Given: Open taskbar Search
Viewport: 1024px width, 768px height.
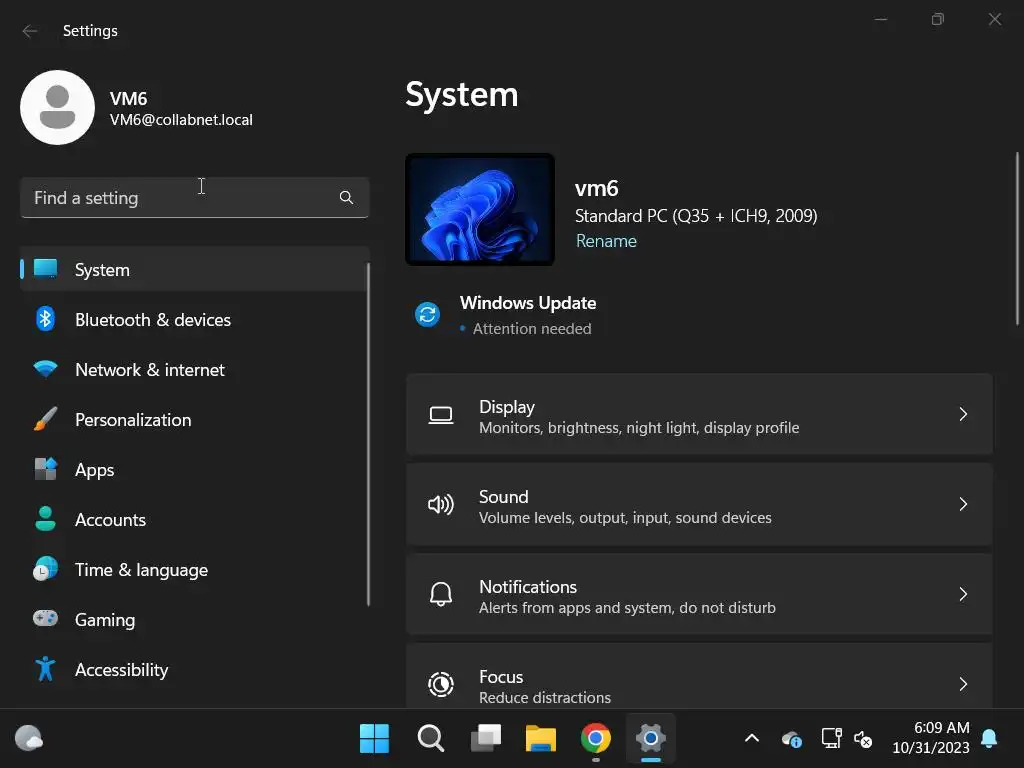Looking at the screenshot, I should 430,738.
